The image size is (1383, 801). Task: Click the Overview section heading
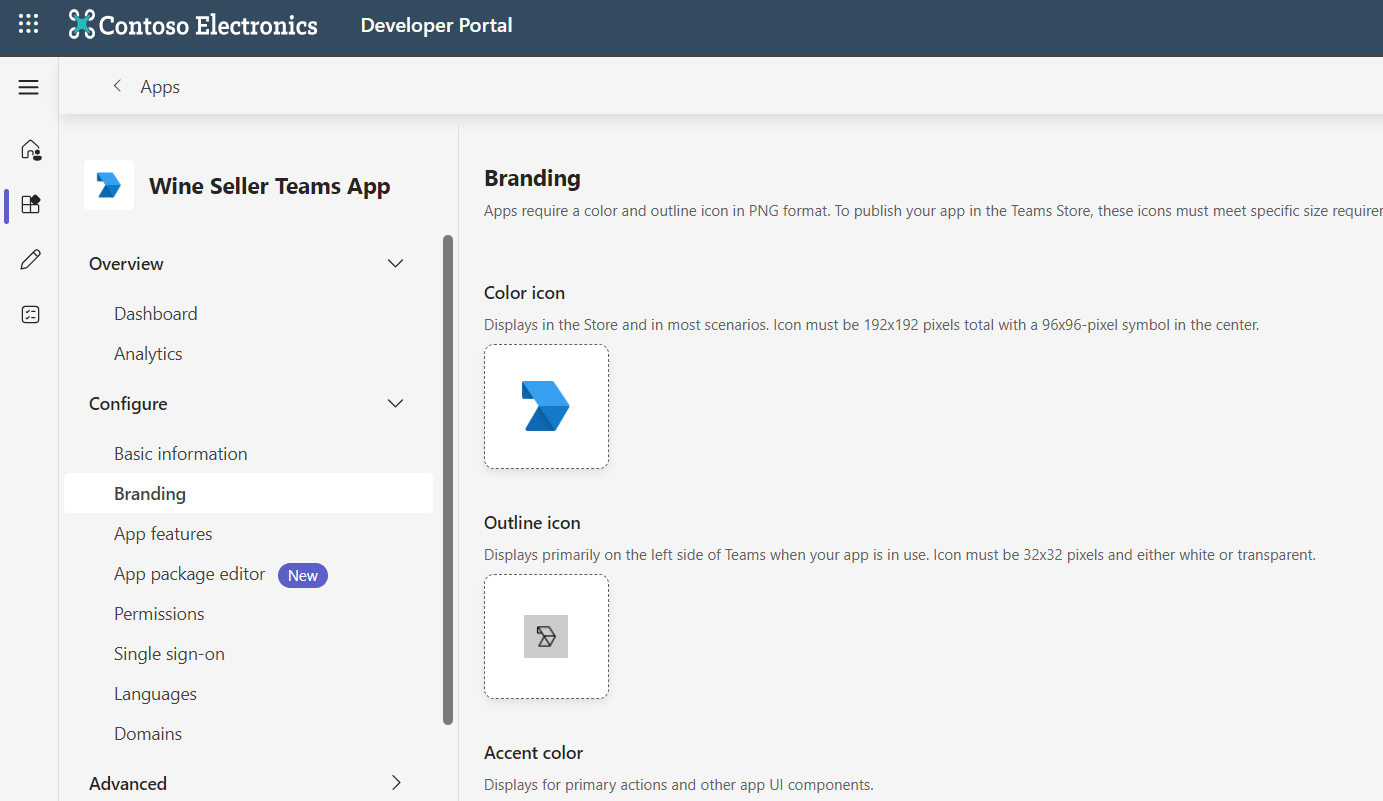click(126, 263)
